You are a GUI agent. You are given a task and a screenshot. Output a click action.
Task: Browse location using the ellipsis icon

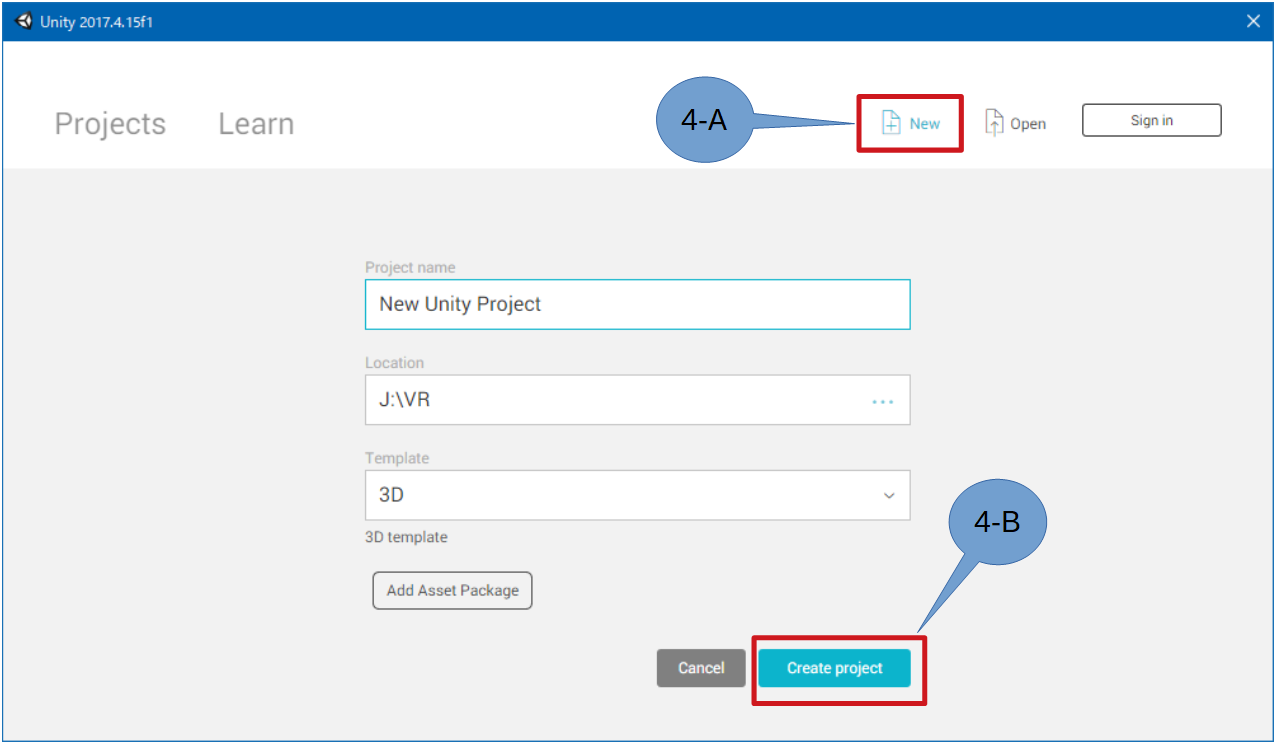[882, 401]
